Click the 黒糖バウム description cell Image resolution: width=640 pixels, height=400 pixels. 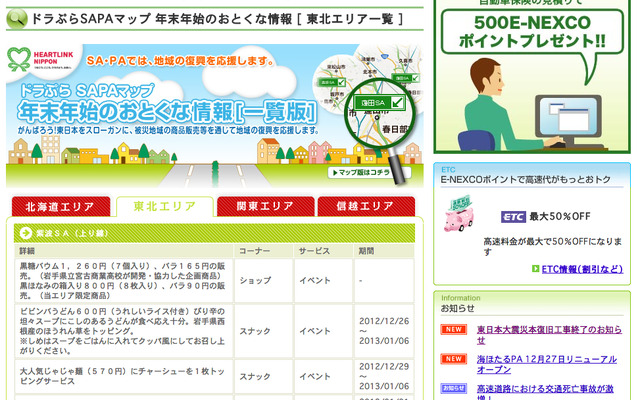point(124,280)
